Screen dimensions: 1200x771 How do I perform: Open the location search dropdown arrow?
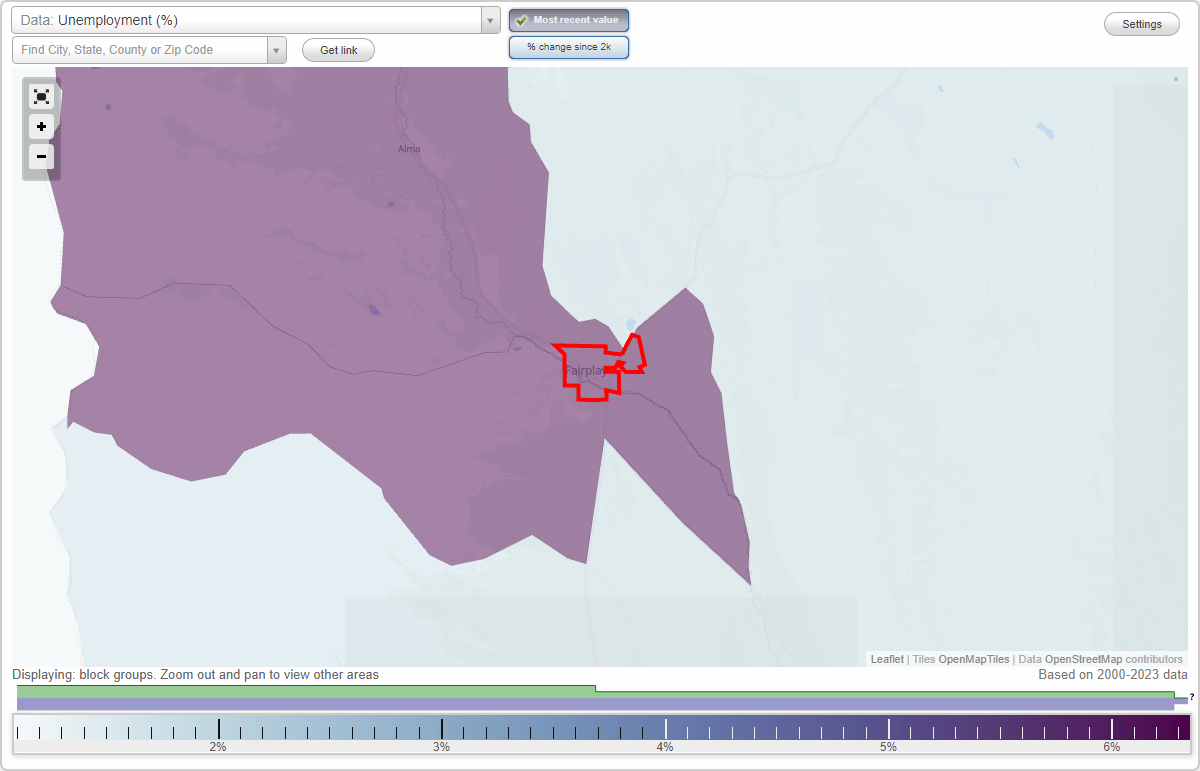(x=277, y=50)
